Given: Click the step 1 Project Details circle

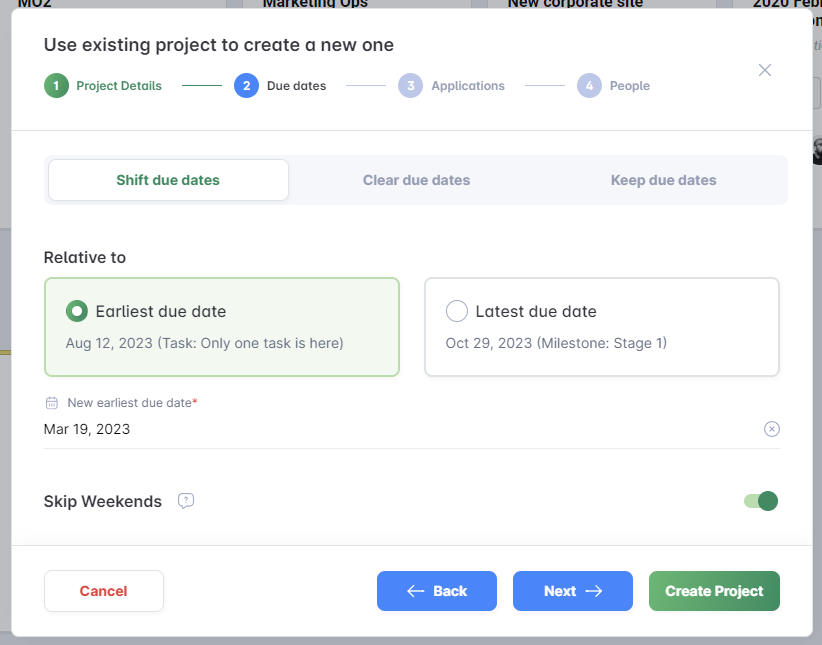Looking at the screenshot, I should pos(56,86).
